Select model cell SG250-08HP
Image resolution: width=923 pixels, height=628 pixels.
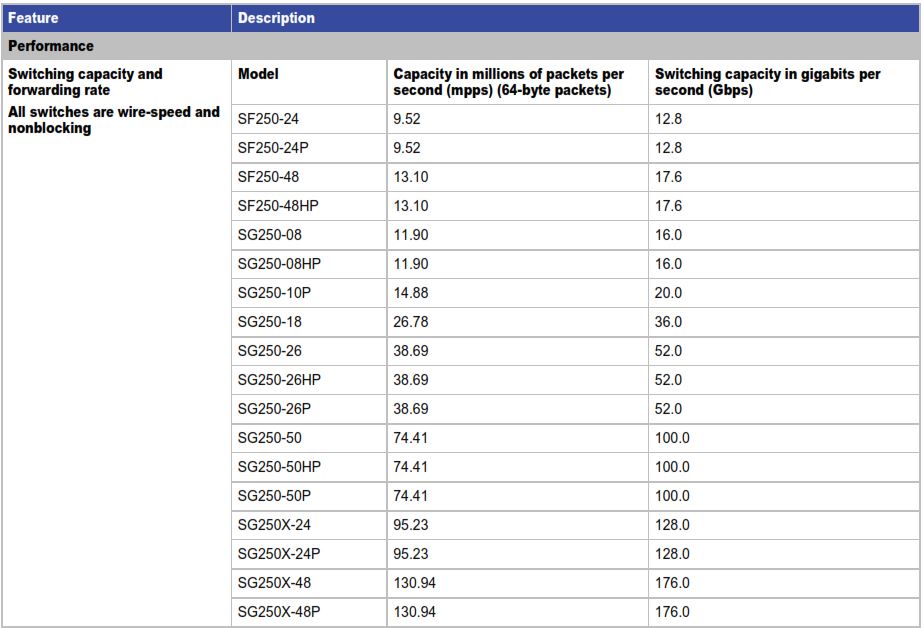click(309, 264)
